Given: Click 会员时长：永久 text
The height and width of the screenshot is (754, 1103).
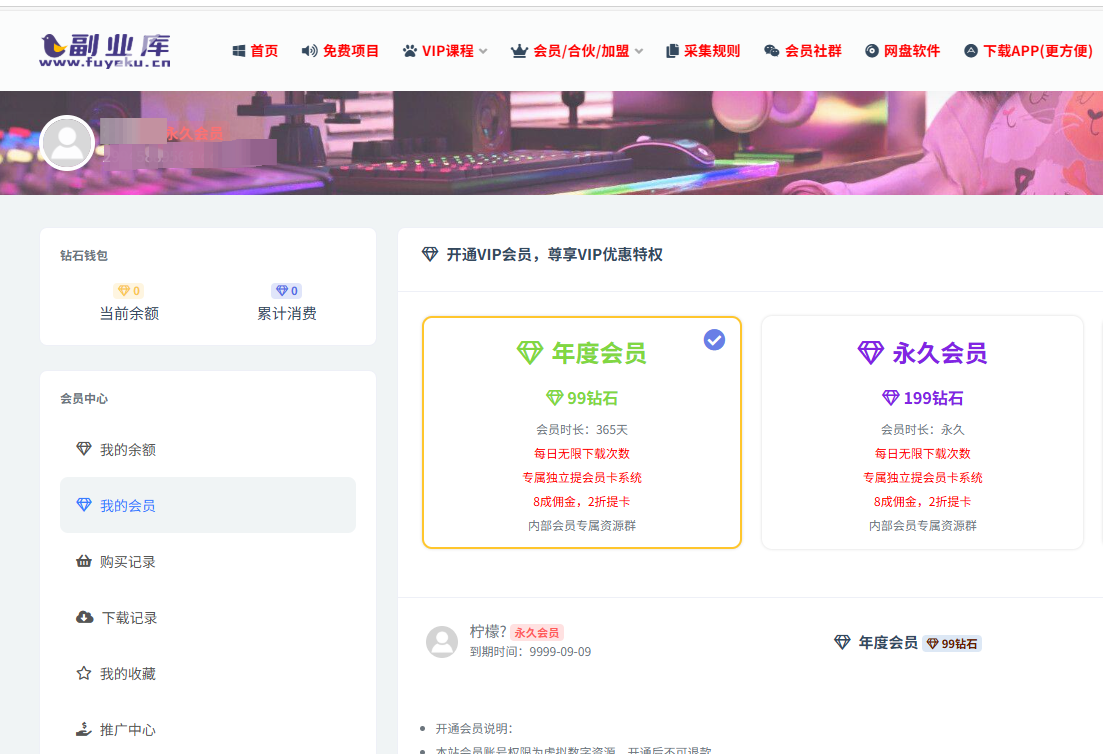Looking at the screenshot, I should click(x=922, y=429).
